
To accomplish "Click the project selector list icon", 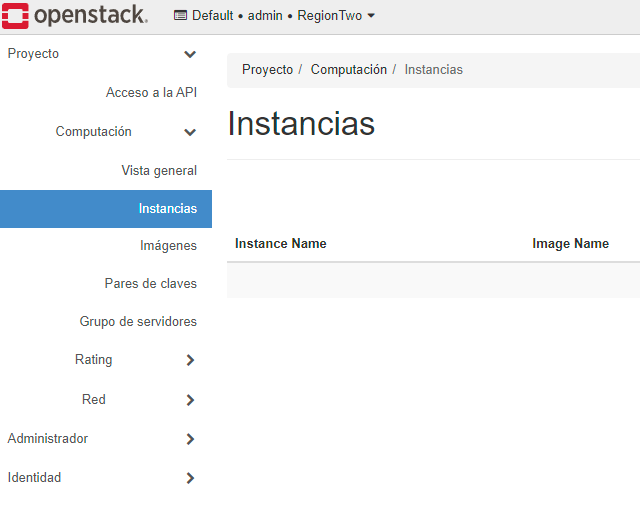I will [x=180, y=16].
